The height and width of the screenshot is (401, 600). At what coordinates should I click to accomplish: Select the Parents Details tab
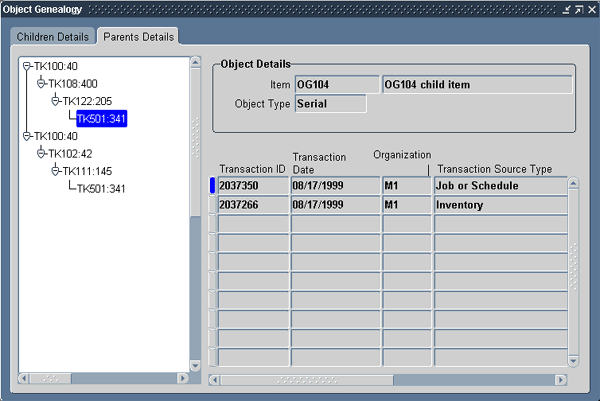138,37
